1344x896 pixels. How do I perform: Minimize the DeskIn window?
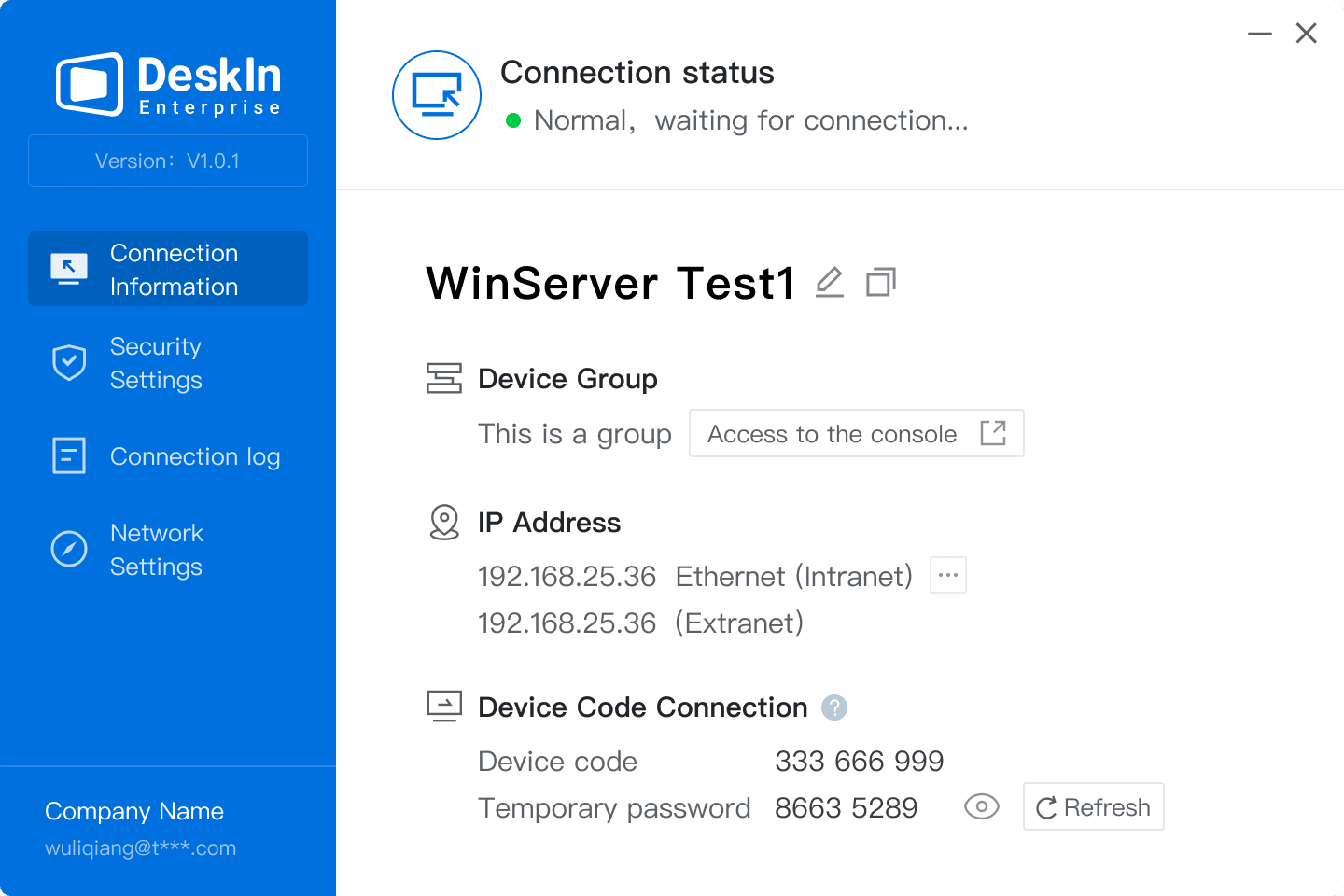tap(1259, 34)
